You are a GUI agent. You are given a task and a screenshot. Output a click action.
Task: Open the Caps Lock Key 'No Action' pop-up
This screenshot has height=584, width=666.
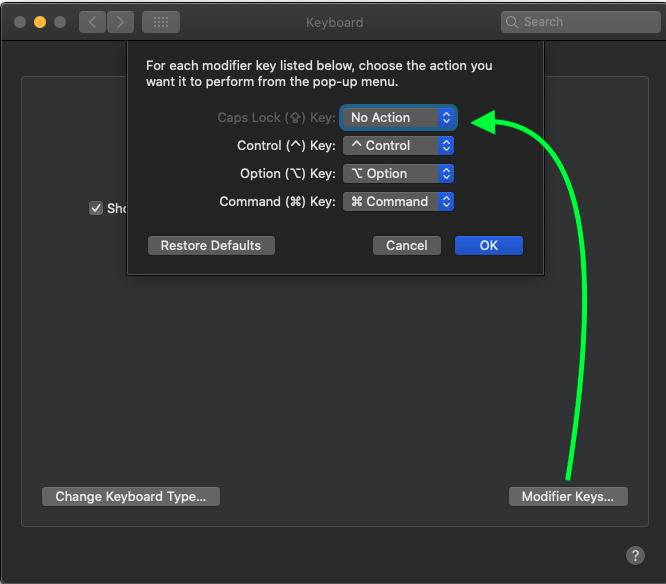[x=398, y=118]
